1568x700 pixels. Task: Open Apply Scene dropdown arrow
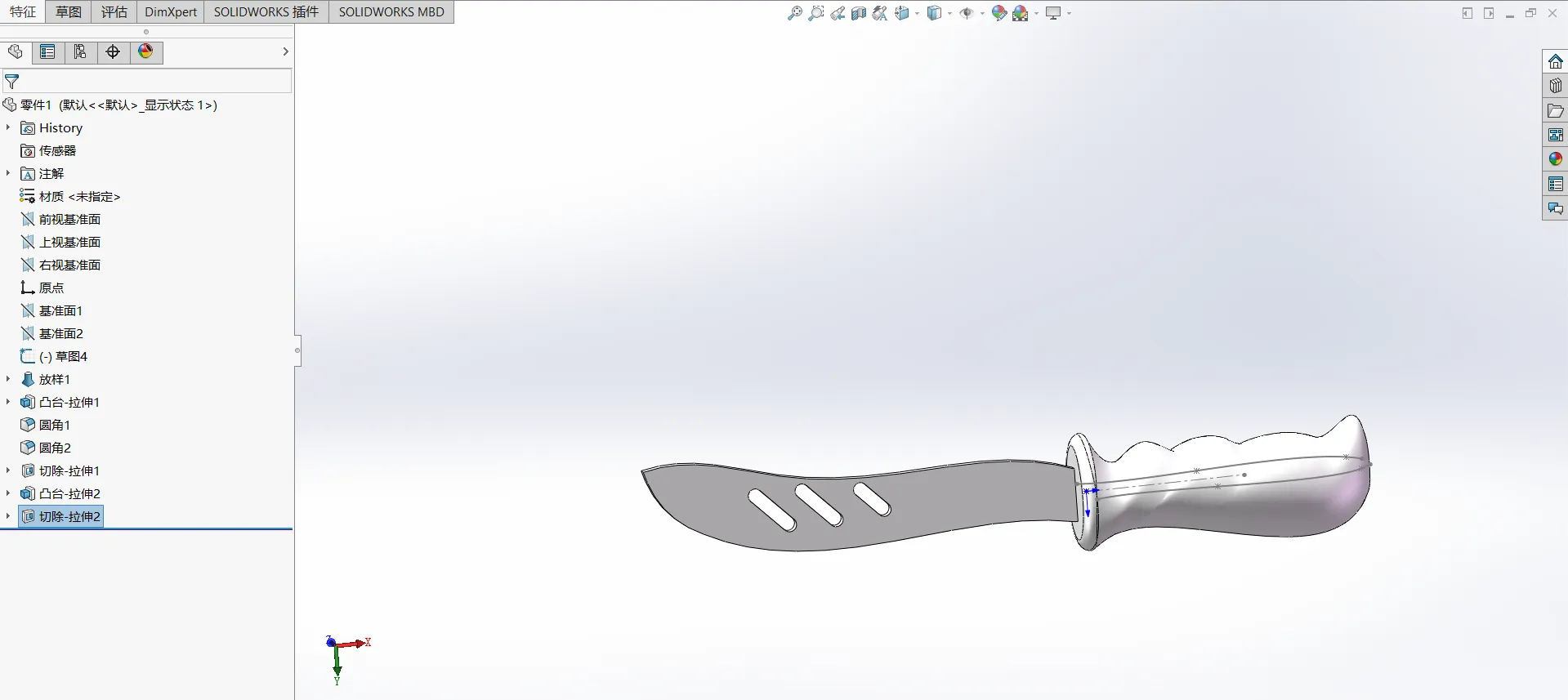1036,13
